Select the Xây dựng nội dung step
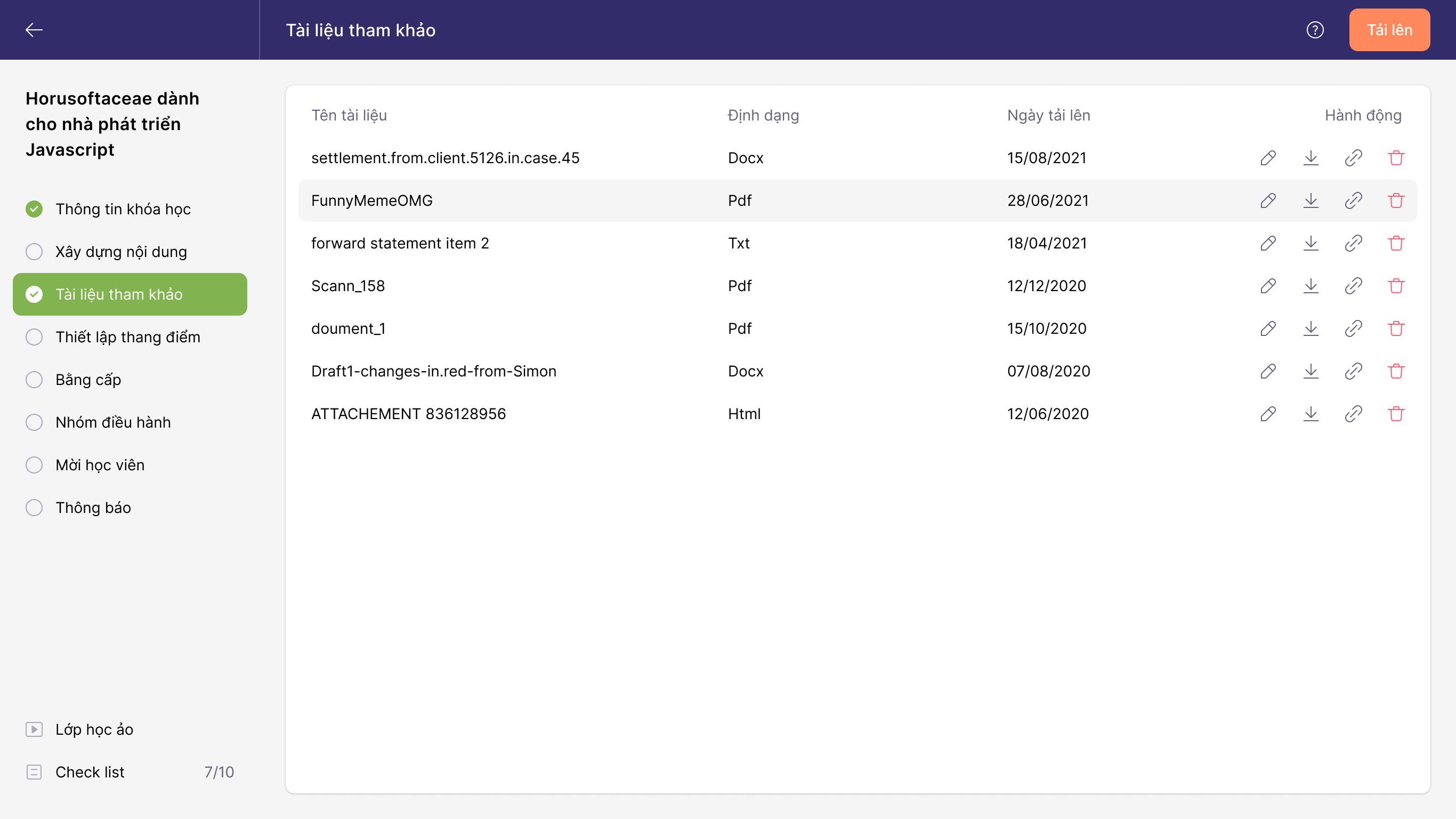 (121, 252)
